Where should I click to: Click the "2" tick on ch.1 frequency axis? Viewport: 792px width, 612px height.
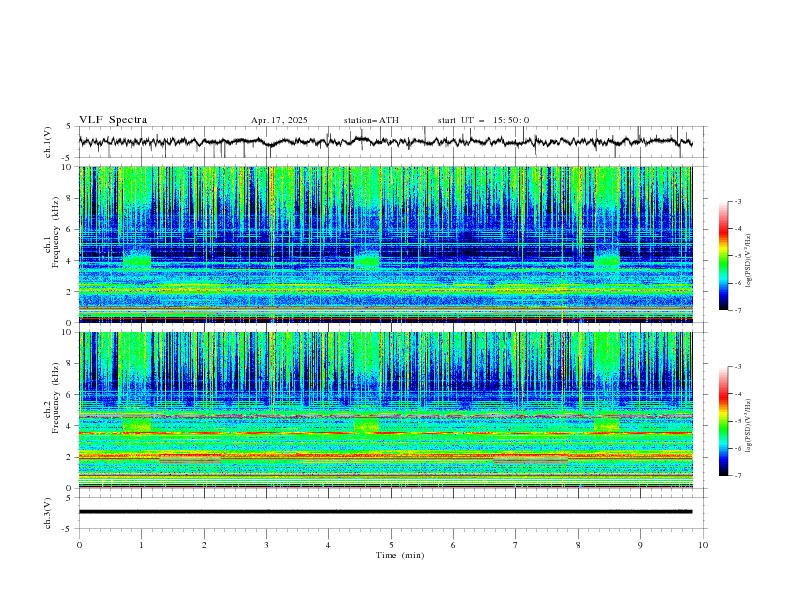[71, 291]
